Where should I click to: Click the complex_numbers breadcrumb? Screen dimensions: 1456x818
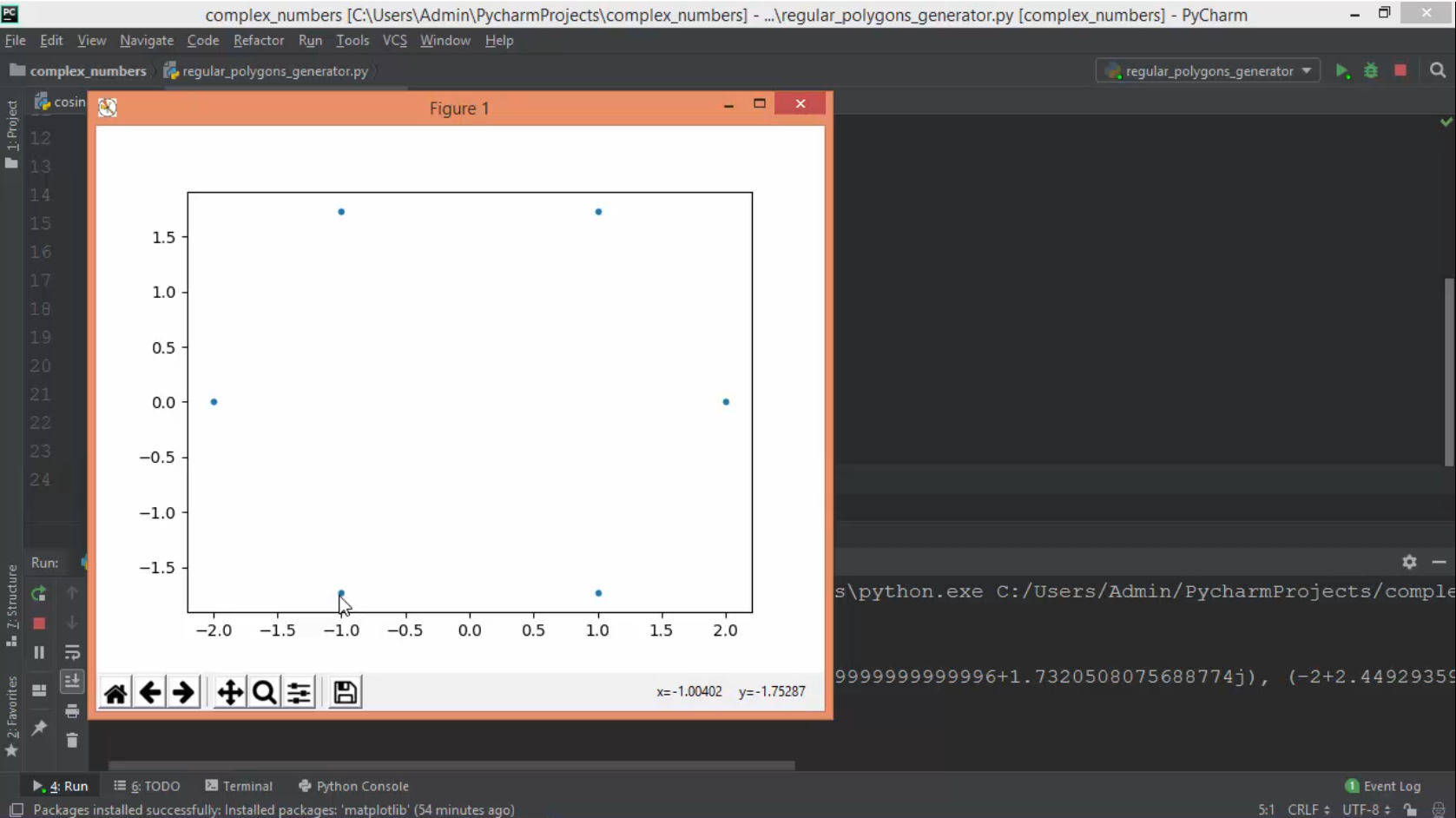(88, 71)
